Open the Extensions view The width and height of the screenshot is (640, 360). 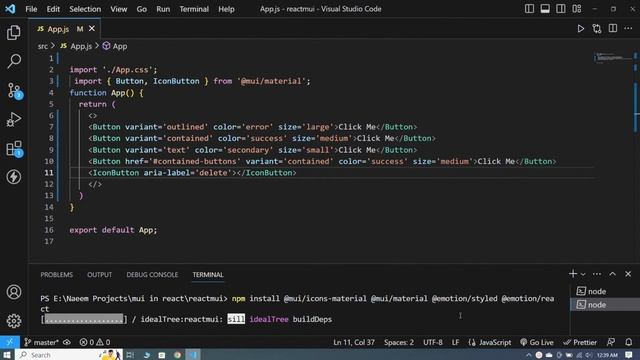tap(13, 149)
